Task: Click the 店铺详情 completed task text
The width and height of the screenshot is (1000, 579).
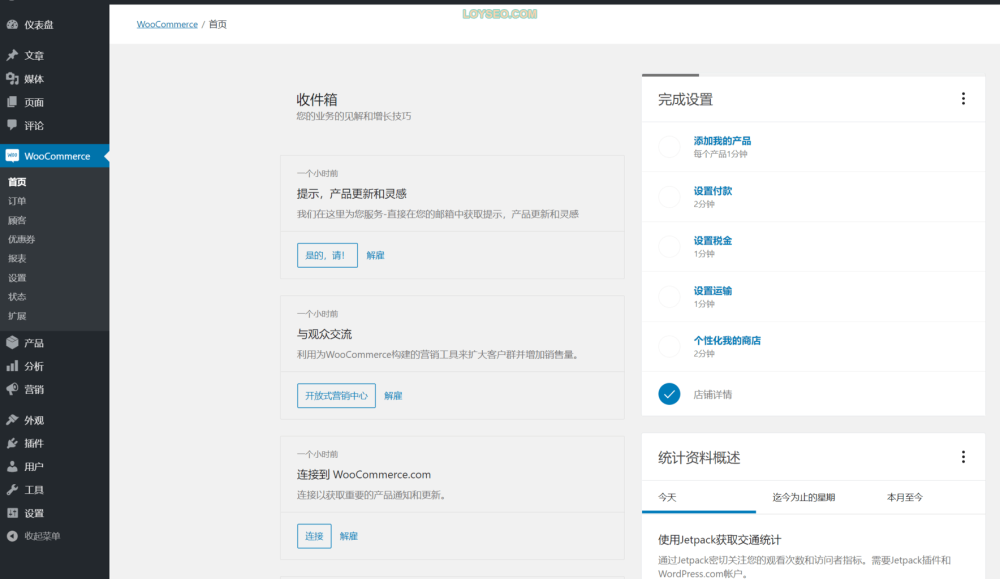Action: (x=712, y=395)
